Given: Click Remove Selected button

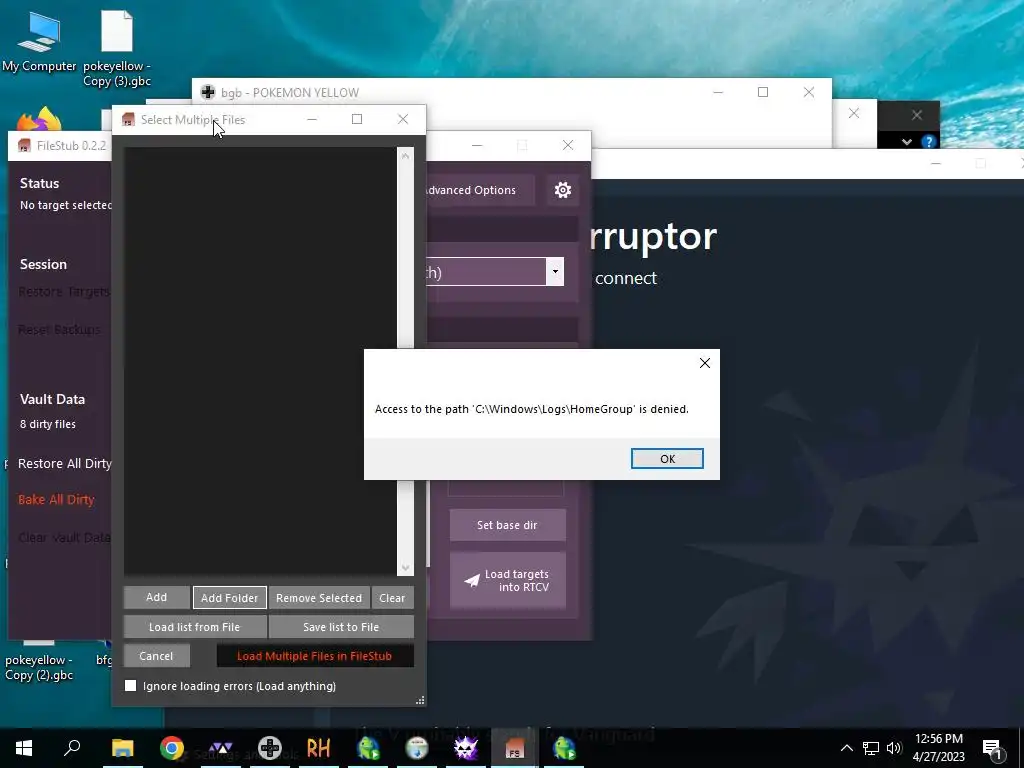Looking at the screenshot, I should [319, 598].
